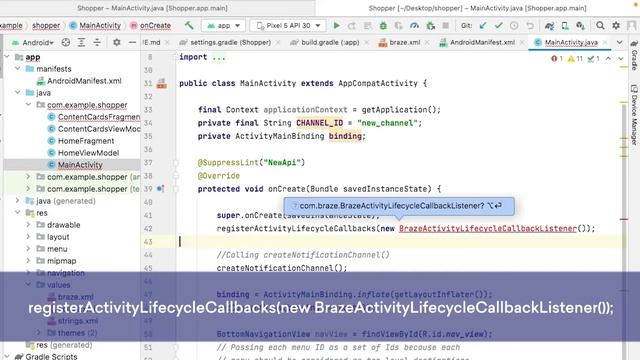The height and width of the screenshot is (360, 640).
Task: Open the Device Manager side tab
Action: tap(634, 115)
